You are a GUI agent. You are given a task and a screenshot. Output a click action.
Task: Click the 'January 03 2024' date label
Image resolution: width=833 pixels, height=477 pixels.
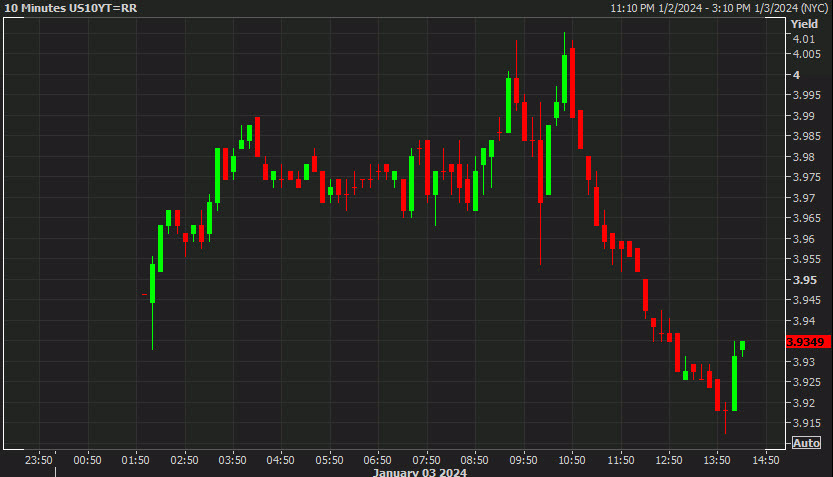[x=420, y=472]
